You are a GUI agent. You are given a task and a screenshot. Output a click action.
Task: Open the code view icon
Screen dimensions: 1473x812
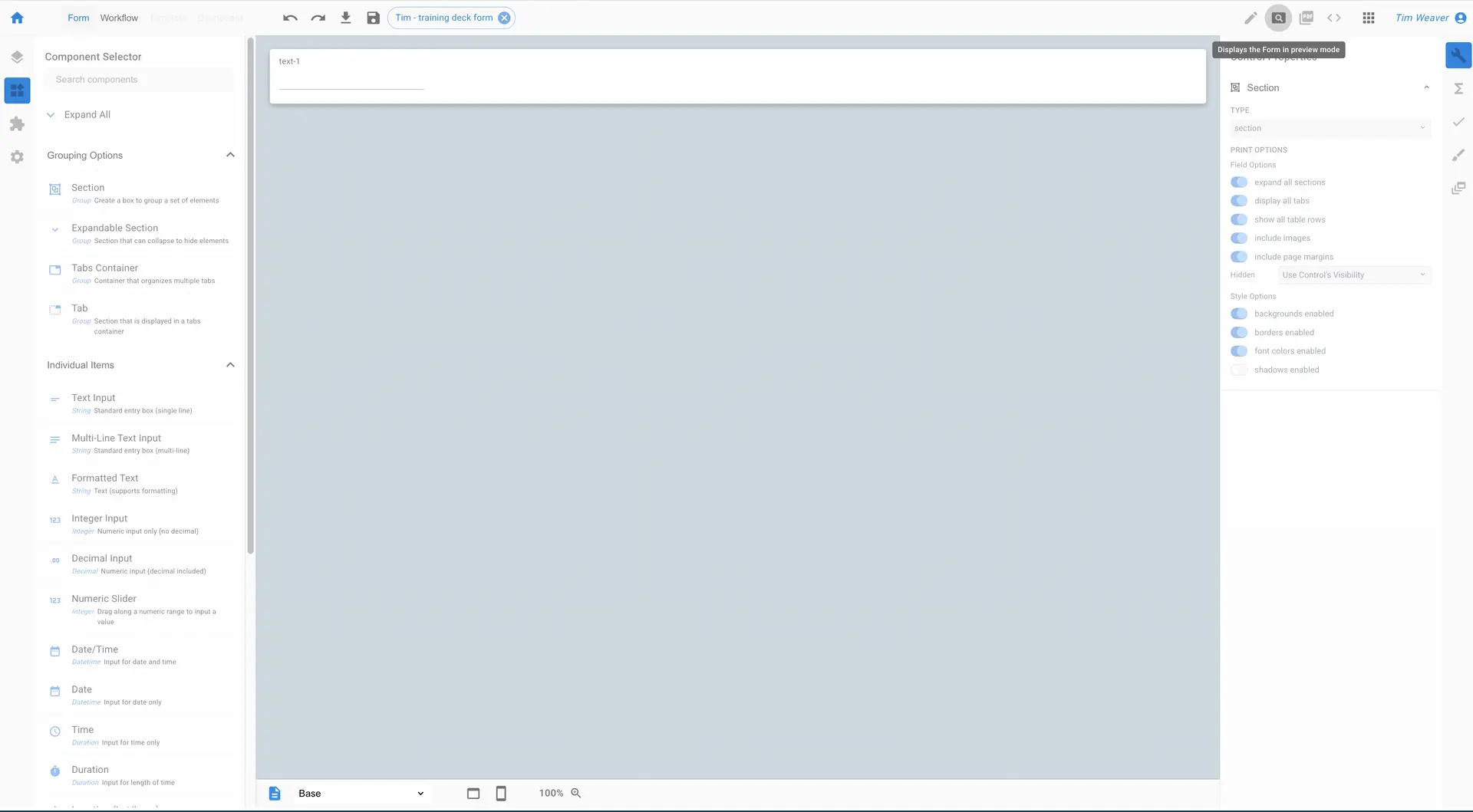point(1335,18)
